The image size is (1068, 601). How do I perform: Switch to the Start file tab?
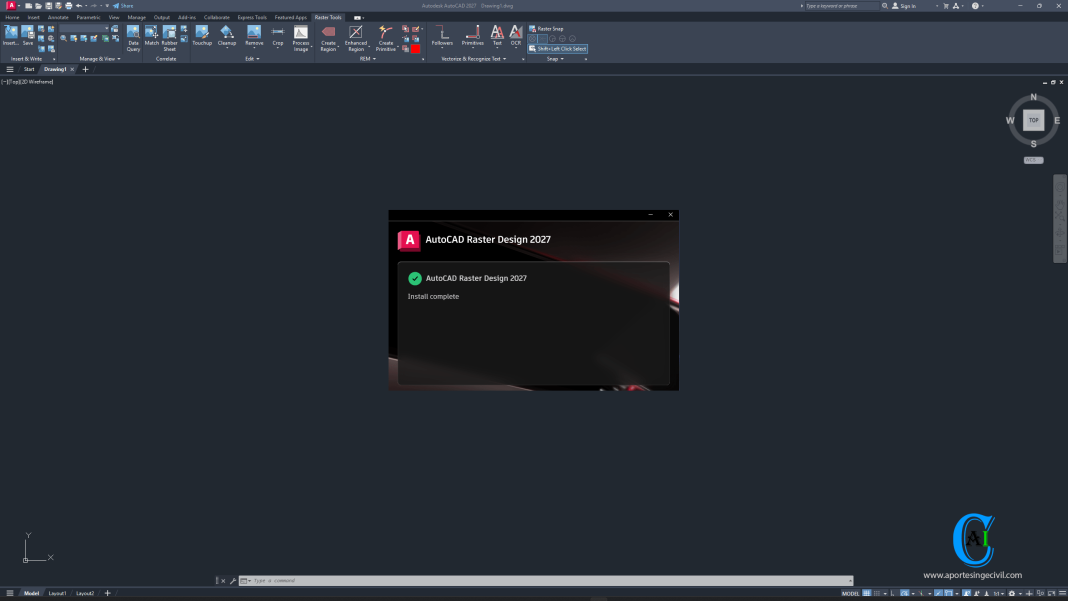tap(29, 69)
